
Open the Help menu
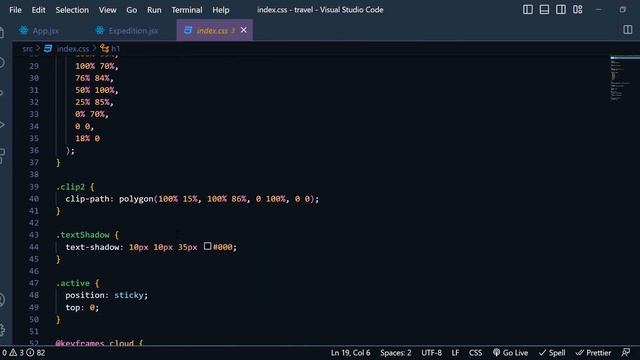coord(220,10)
